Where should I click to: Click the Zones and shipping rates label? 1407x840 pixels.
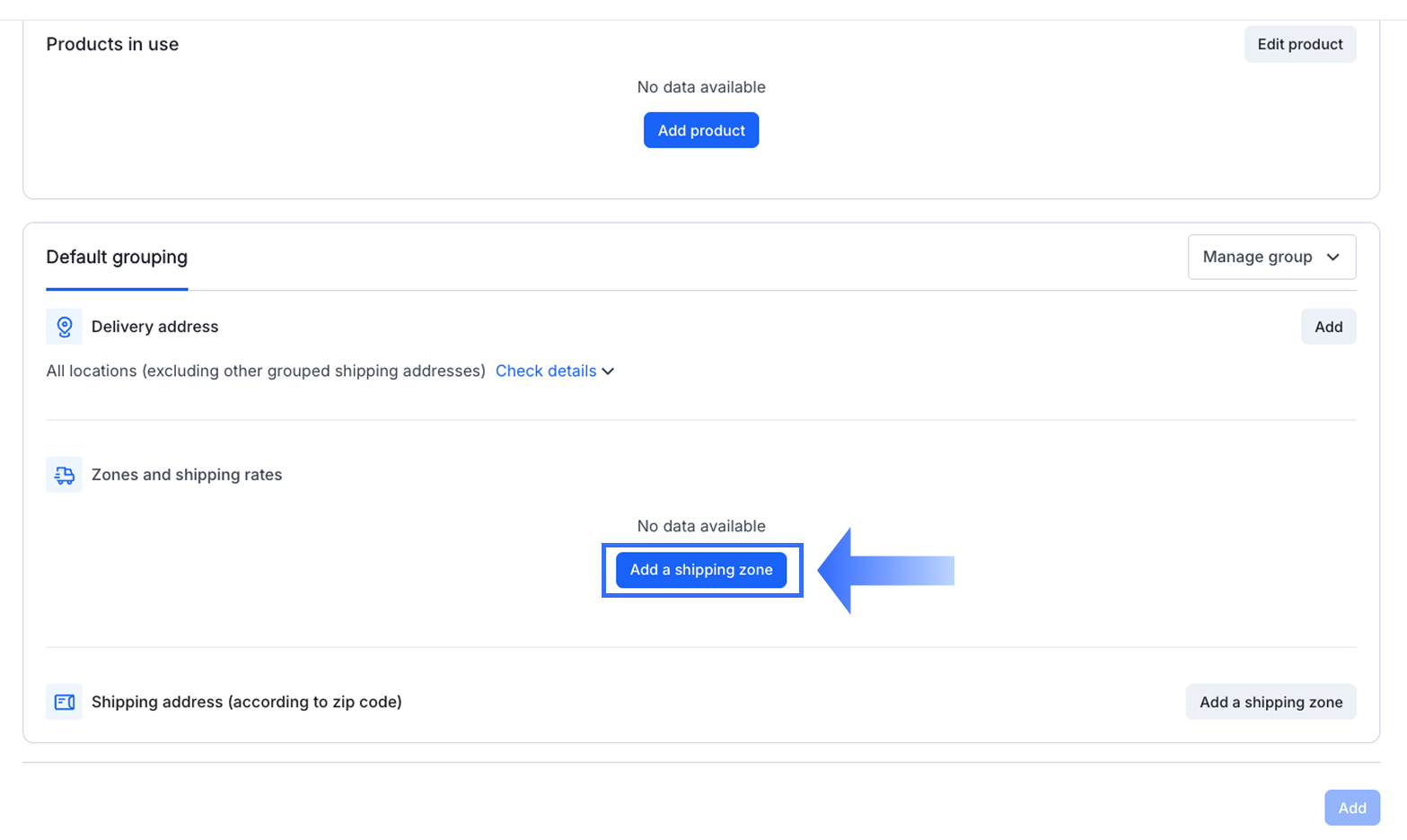tap(187, 475)
